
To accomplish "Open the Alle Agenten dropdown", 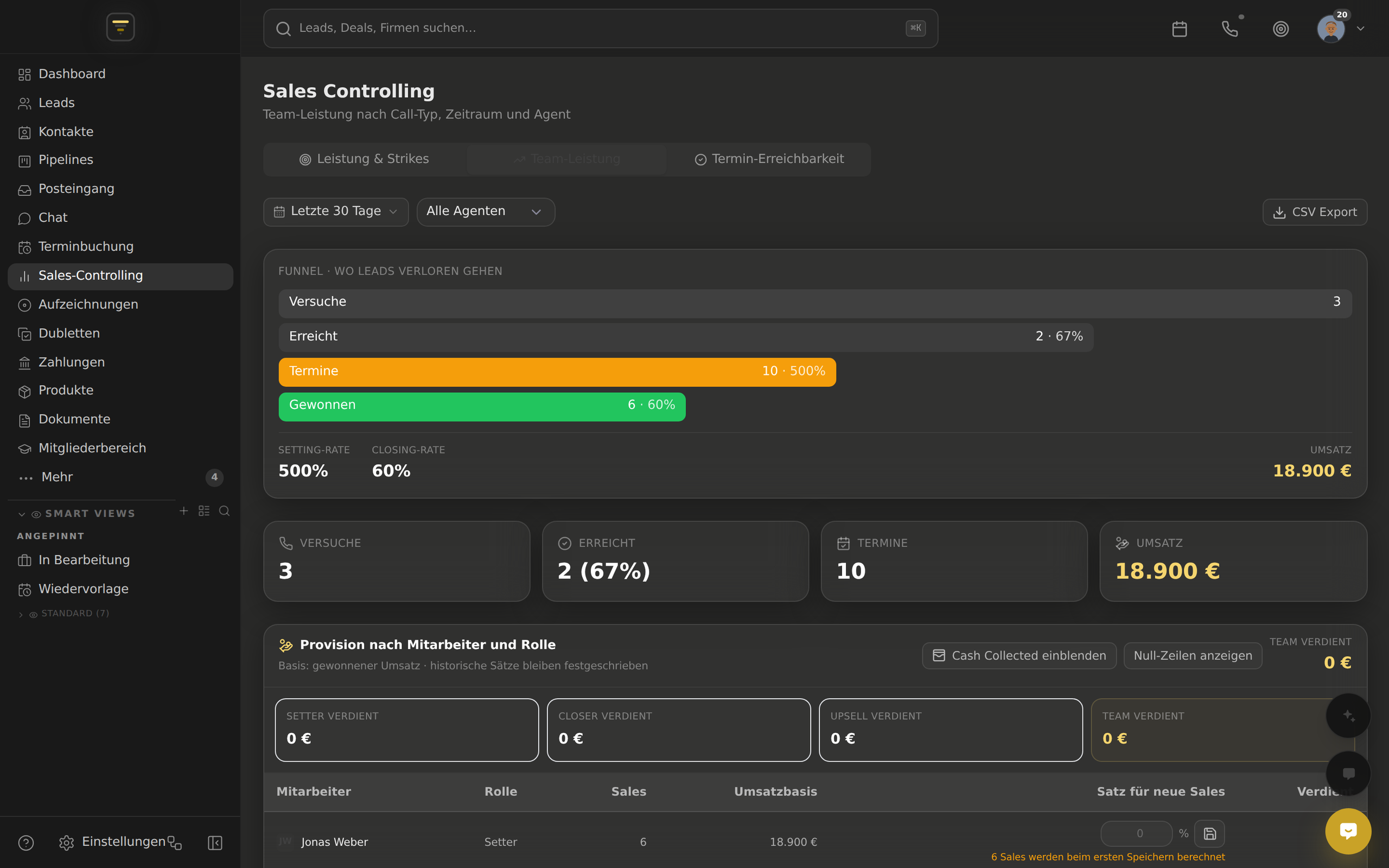I will 486,212.
